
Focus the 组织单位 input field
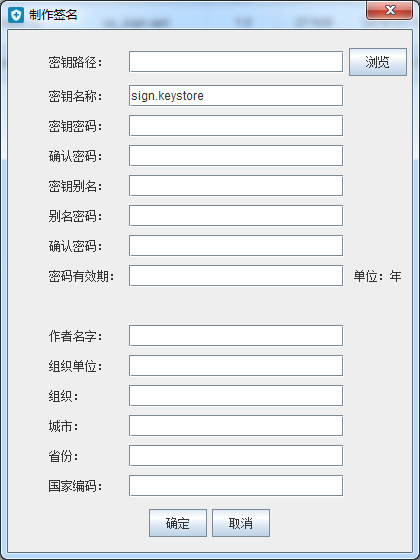pos(236,365)
